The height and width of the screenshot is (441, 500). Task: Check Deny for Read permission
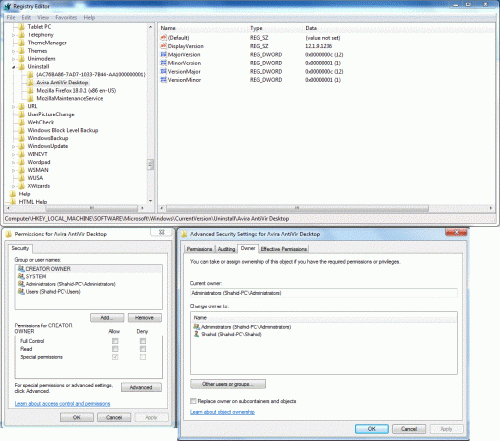click(x=143, y=349)
